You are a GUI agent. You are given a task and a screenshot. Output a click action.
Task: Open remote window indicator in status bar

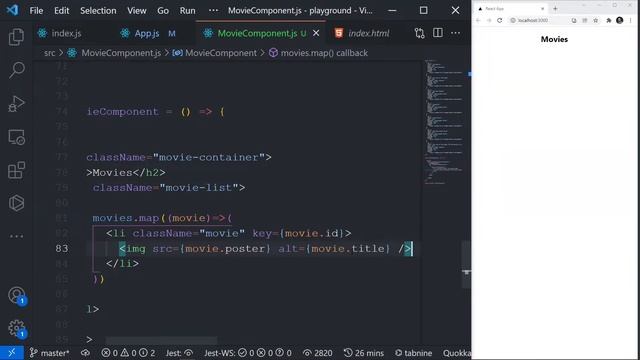pyautogui.click(x=11, y=353)
